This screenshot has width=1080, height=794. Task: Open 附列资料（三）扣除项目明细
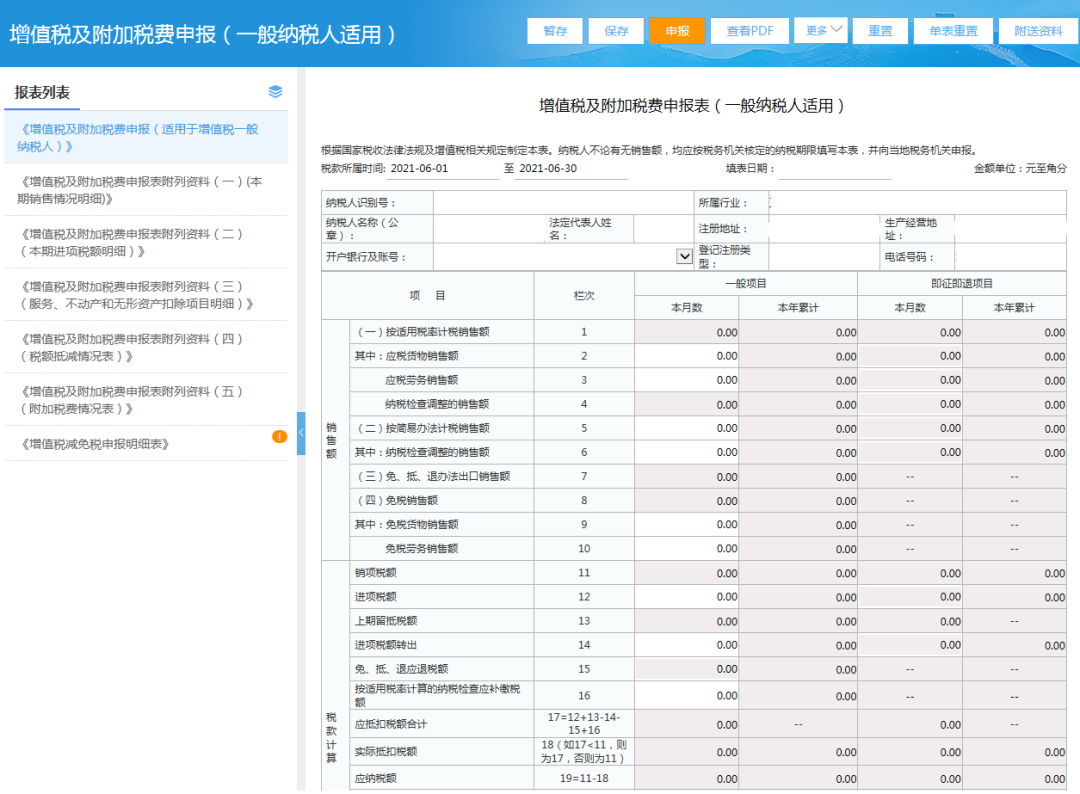click(x=146, y=295)
